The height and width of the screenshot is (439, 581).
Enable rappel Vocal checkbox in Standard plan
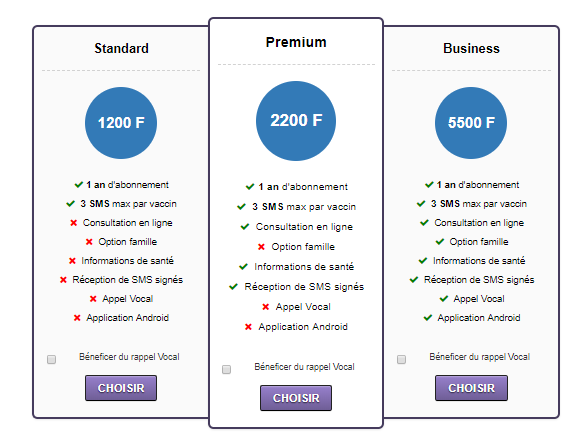pyautogui.click(x=52, y=359)
